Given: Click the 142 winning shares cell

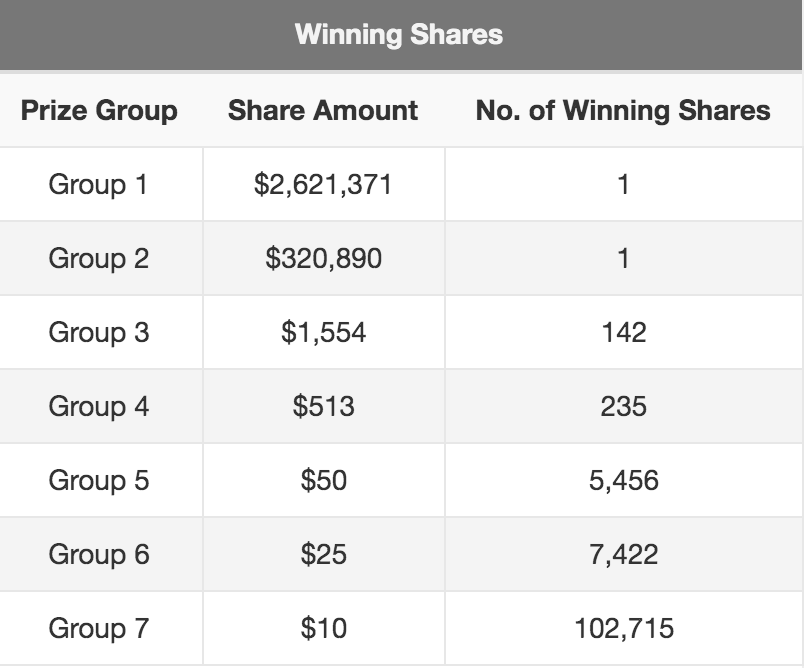Looking at the screenshot, I should point(624,332).
